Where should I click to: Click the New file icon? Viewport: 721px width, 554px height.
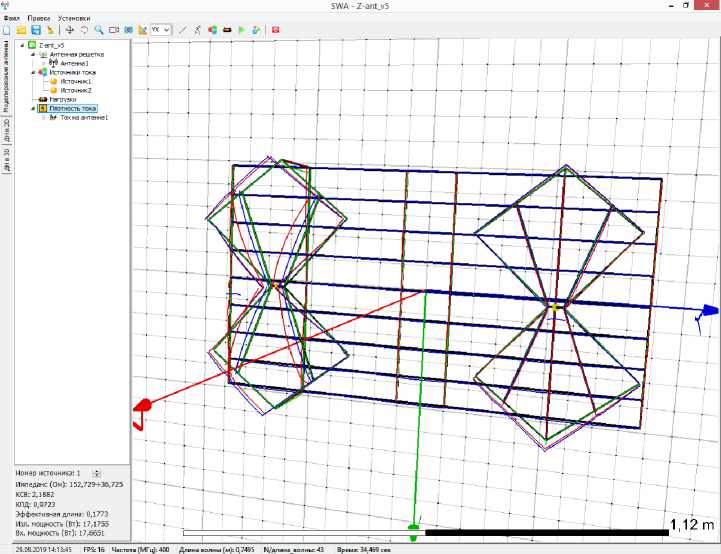coord(7,30)
